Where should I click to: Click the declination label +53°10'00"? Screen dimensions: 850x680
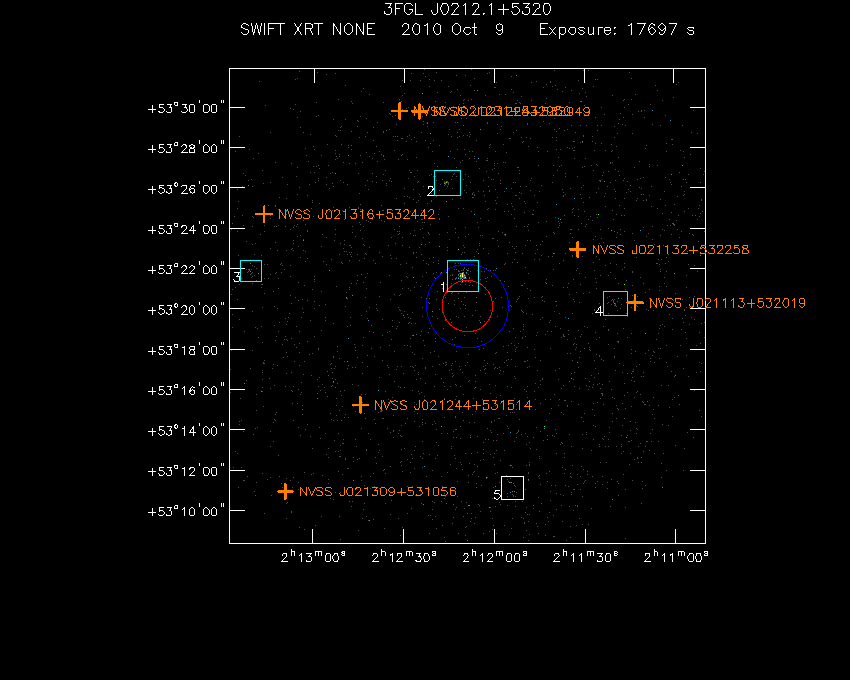click(186, 511)
